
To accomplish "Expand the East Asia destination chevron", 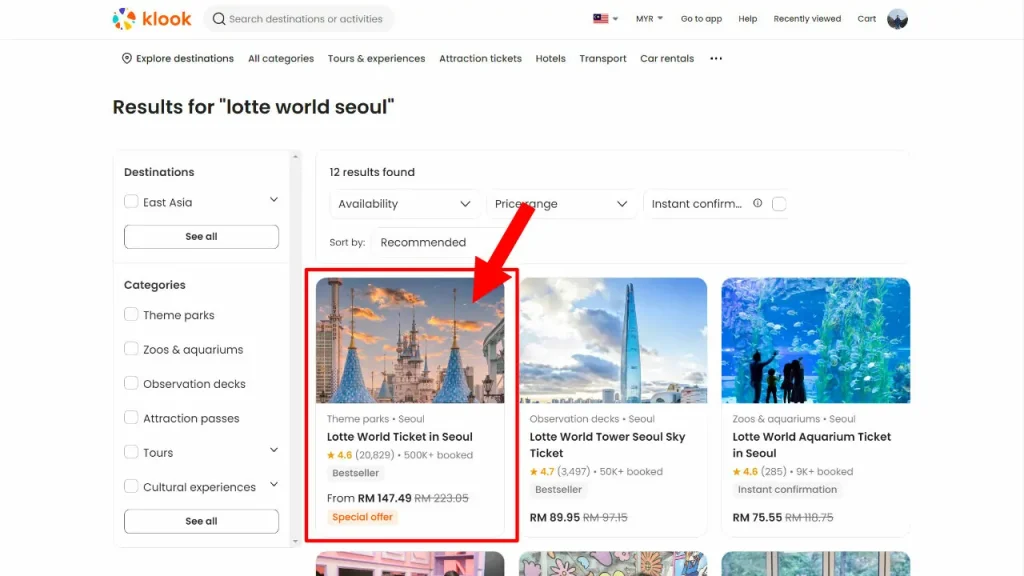I will coord(274,200).
